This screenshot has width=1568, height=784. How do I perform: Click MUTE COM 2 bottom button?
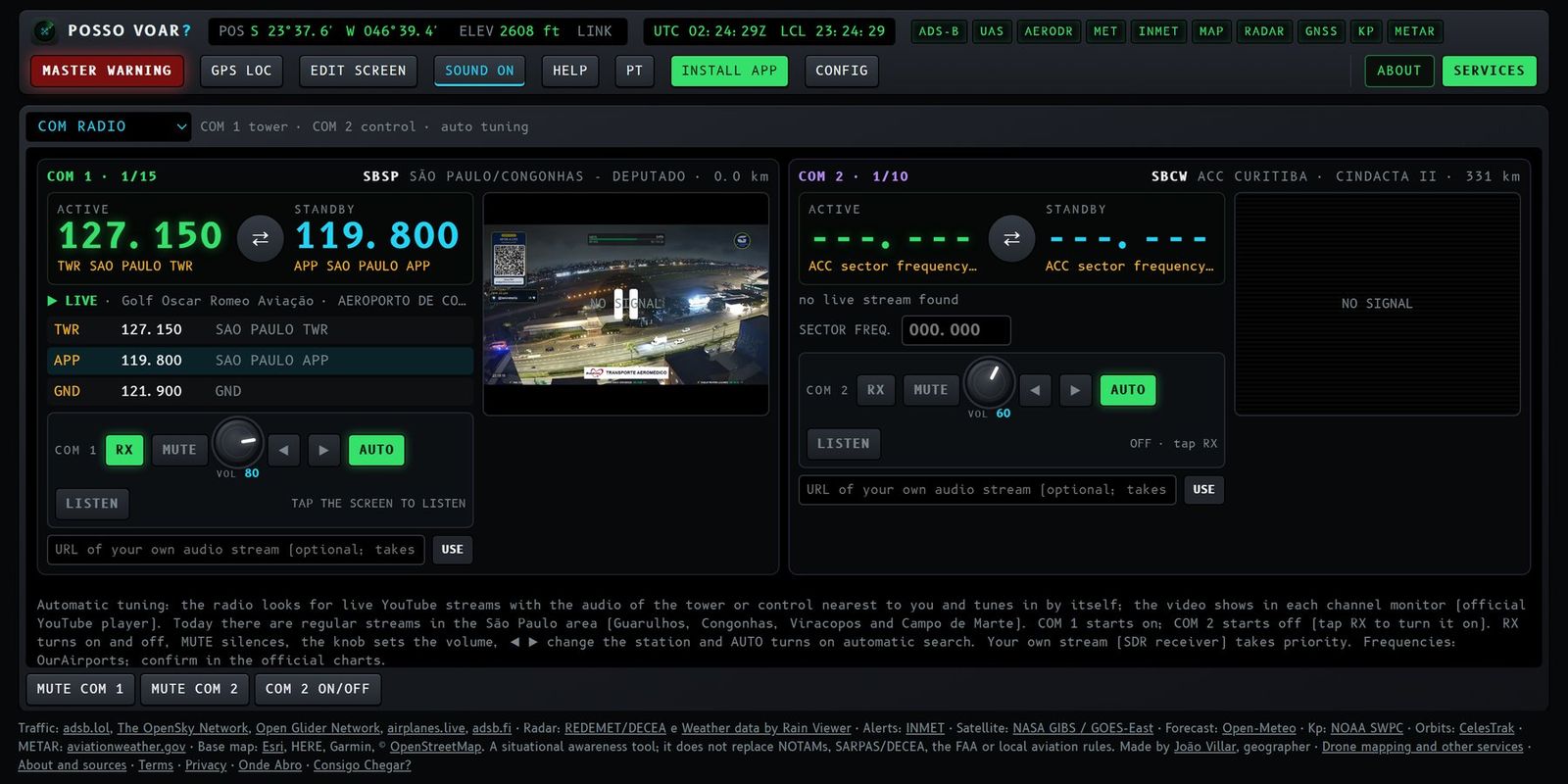(x=195, y=689)
